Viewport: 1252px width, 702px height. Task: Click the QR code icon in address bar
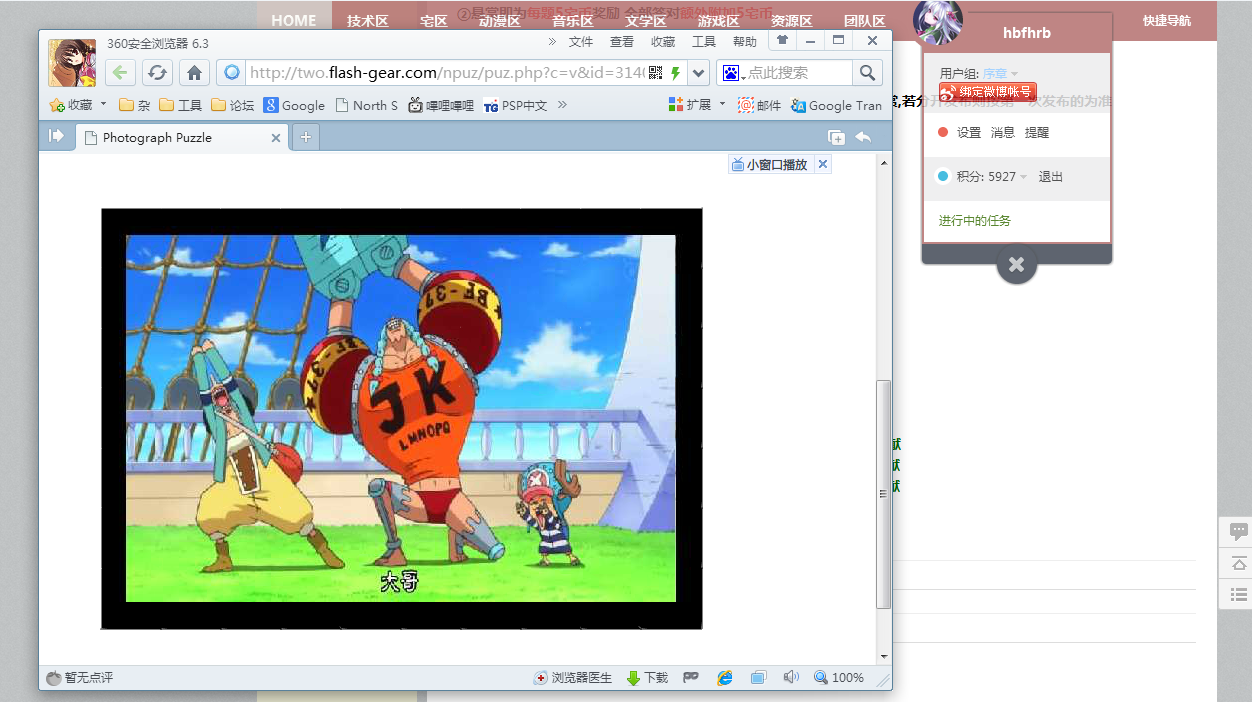coord(656,73)
